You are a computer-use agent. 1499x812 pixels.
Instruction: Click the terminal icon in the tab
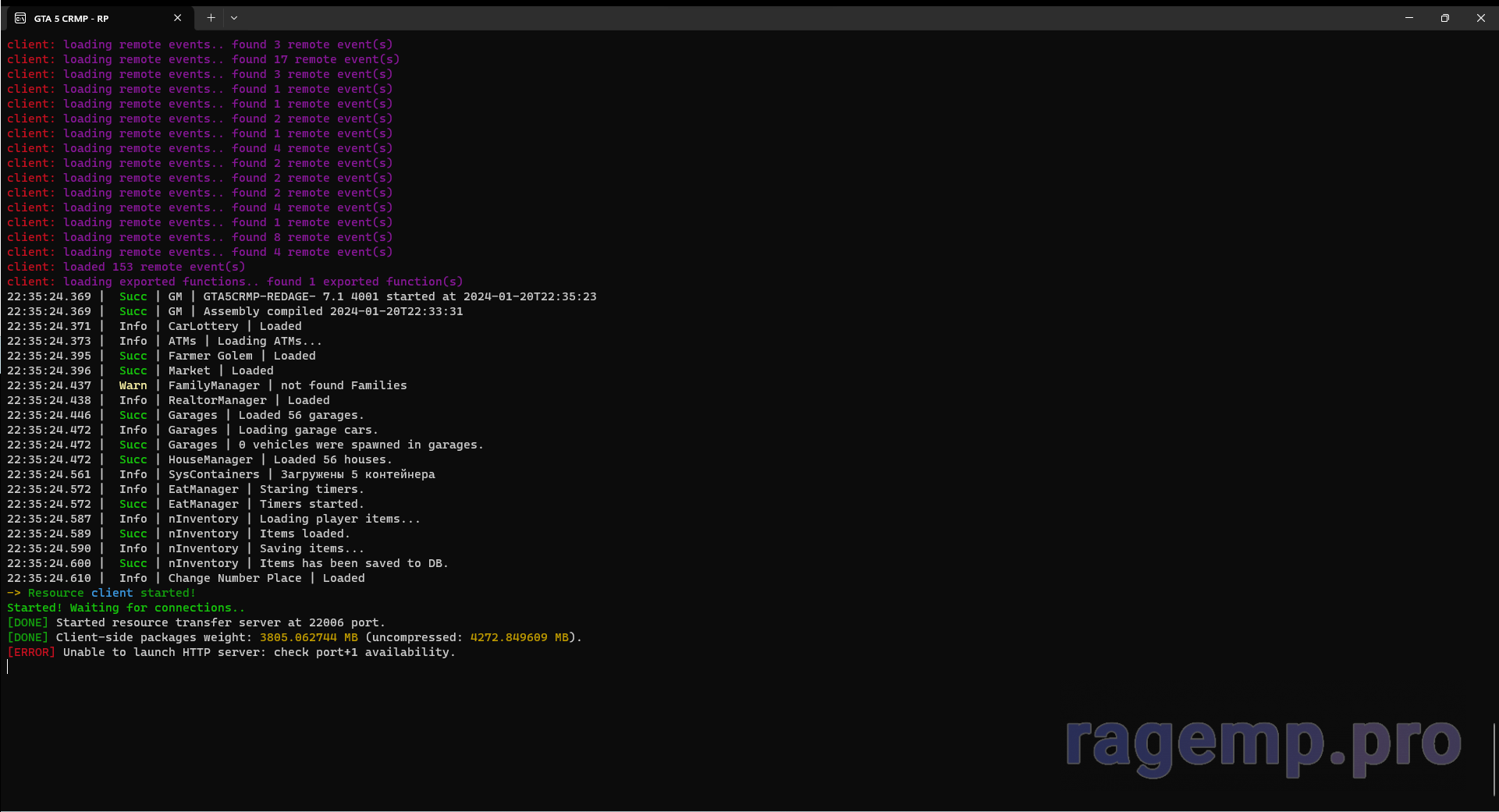[x=20, y=18]
